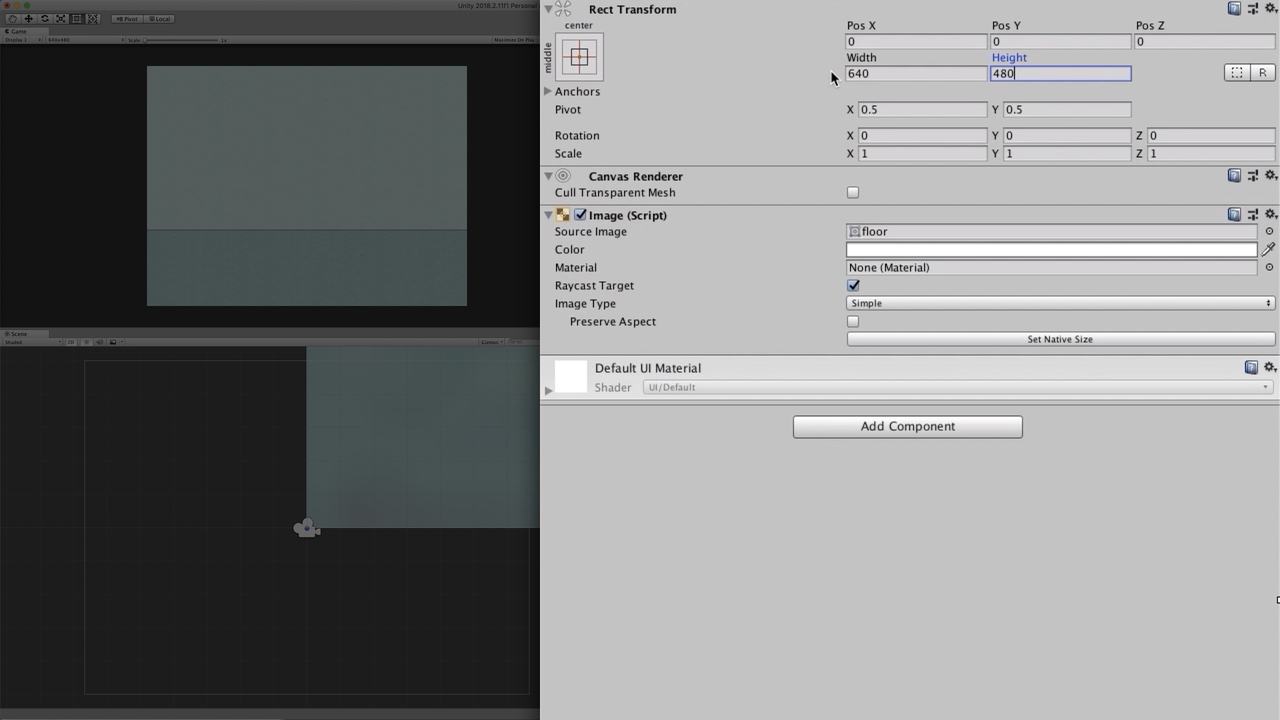The height and width of the screenshot is (720, 1280).
Task: Pick a color with the eyedropper
Action: click(x=1268, y=249)
